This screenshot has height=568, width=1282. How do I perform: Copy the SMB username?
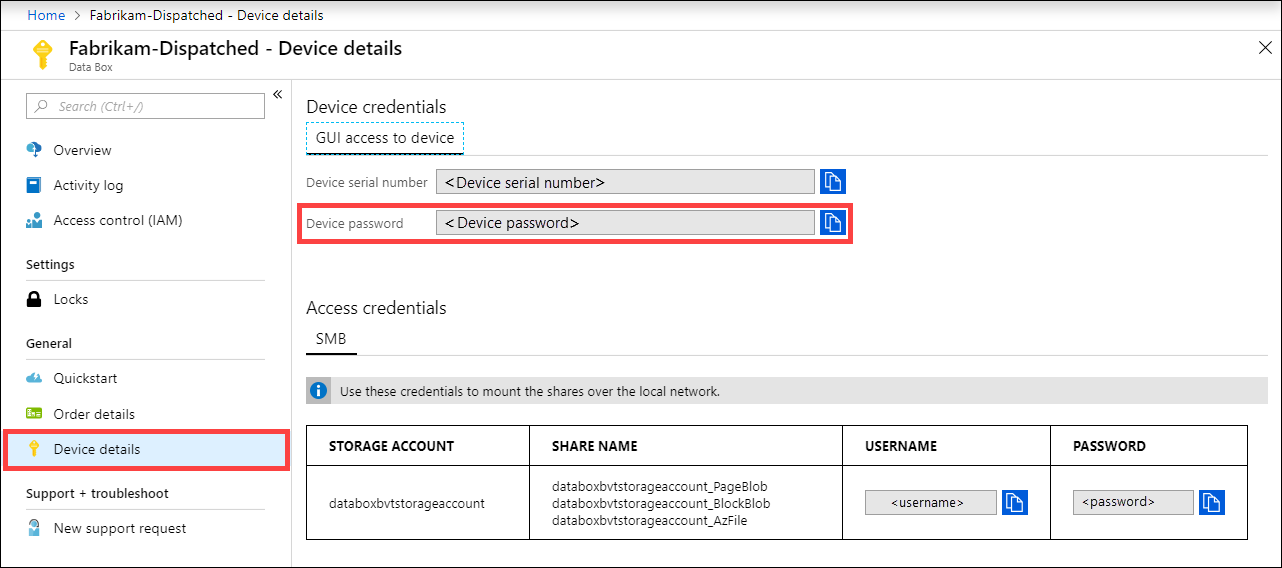pyautogui.click(x=1014, y=502)
